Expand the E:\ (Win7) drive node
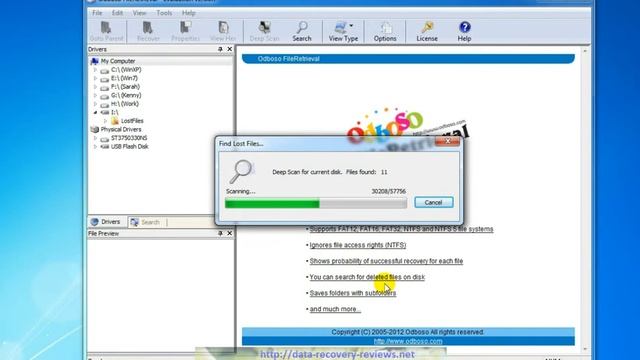This screenshot has width=640, height=360. click(x=96, y=78)
